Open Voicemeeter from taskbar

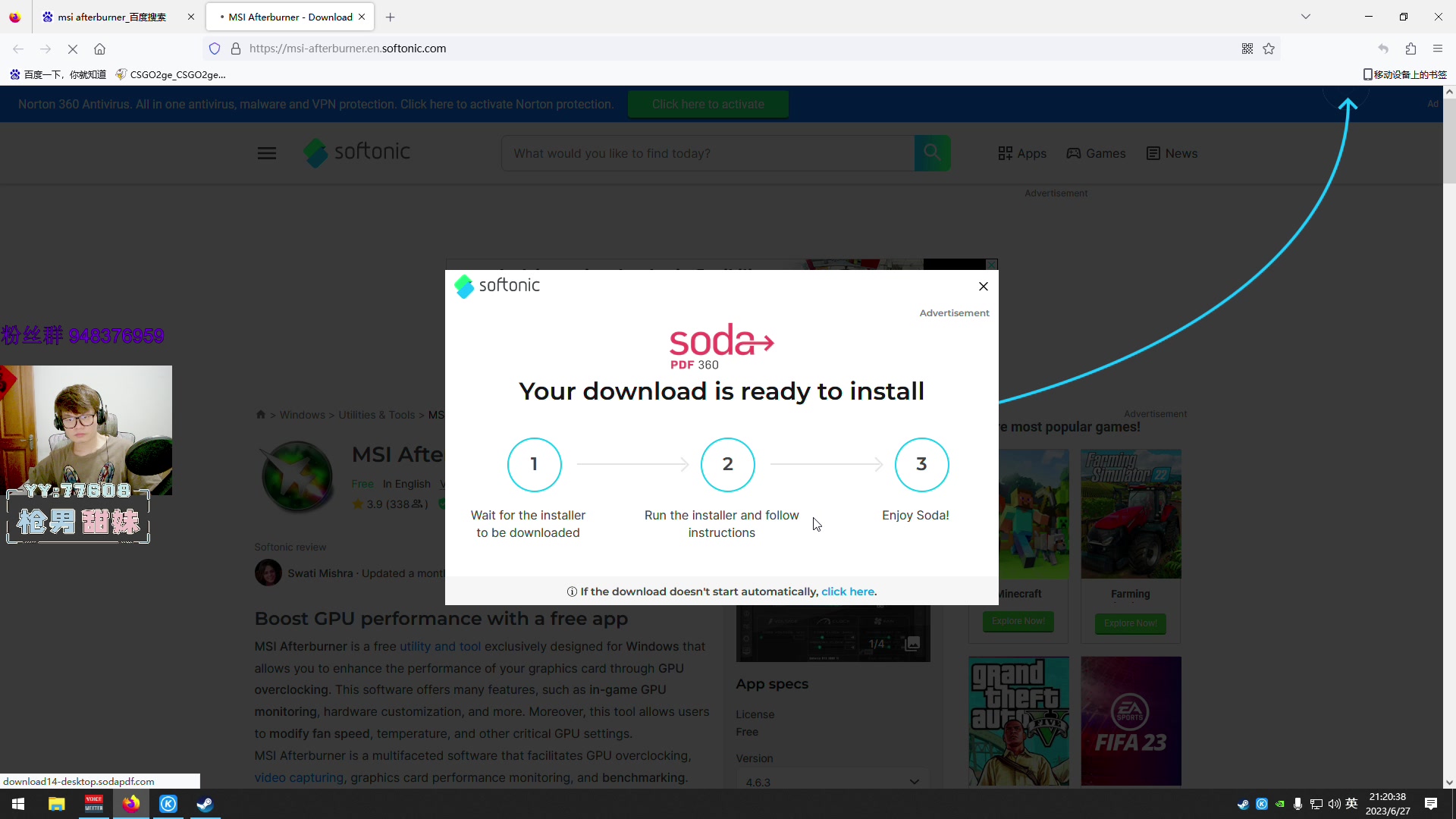94,804
